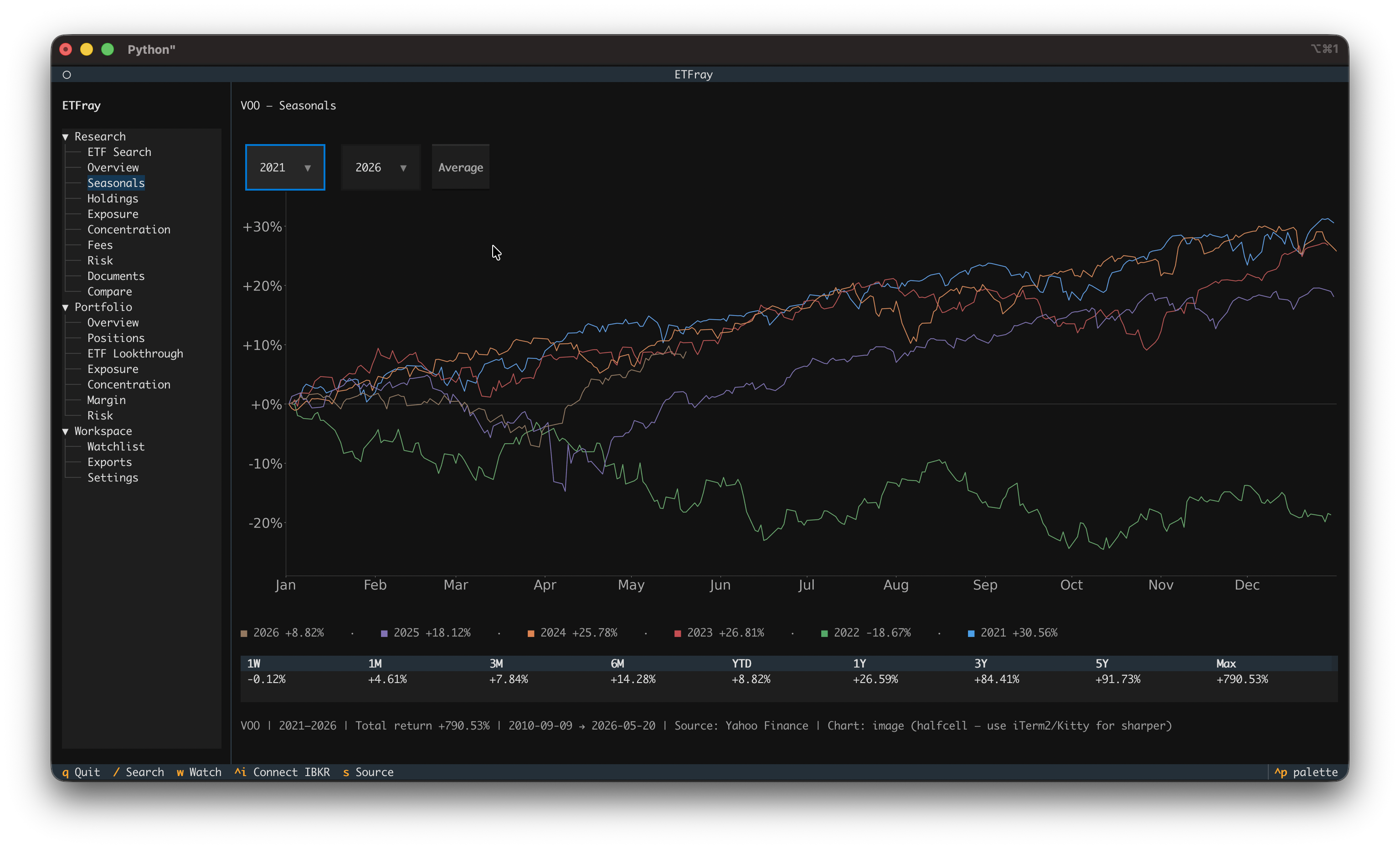Click the 2021 blue legend swatch

pyautogui.click(x=971, y=633)
